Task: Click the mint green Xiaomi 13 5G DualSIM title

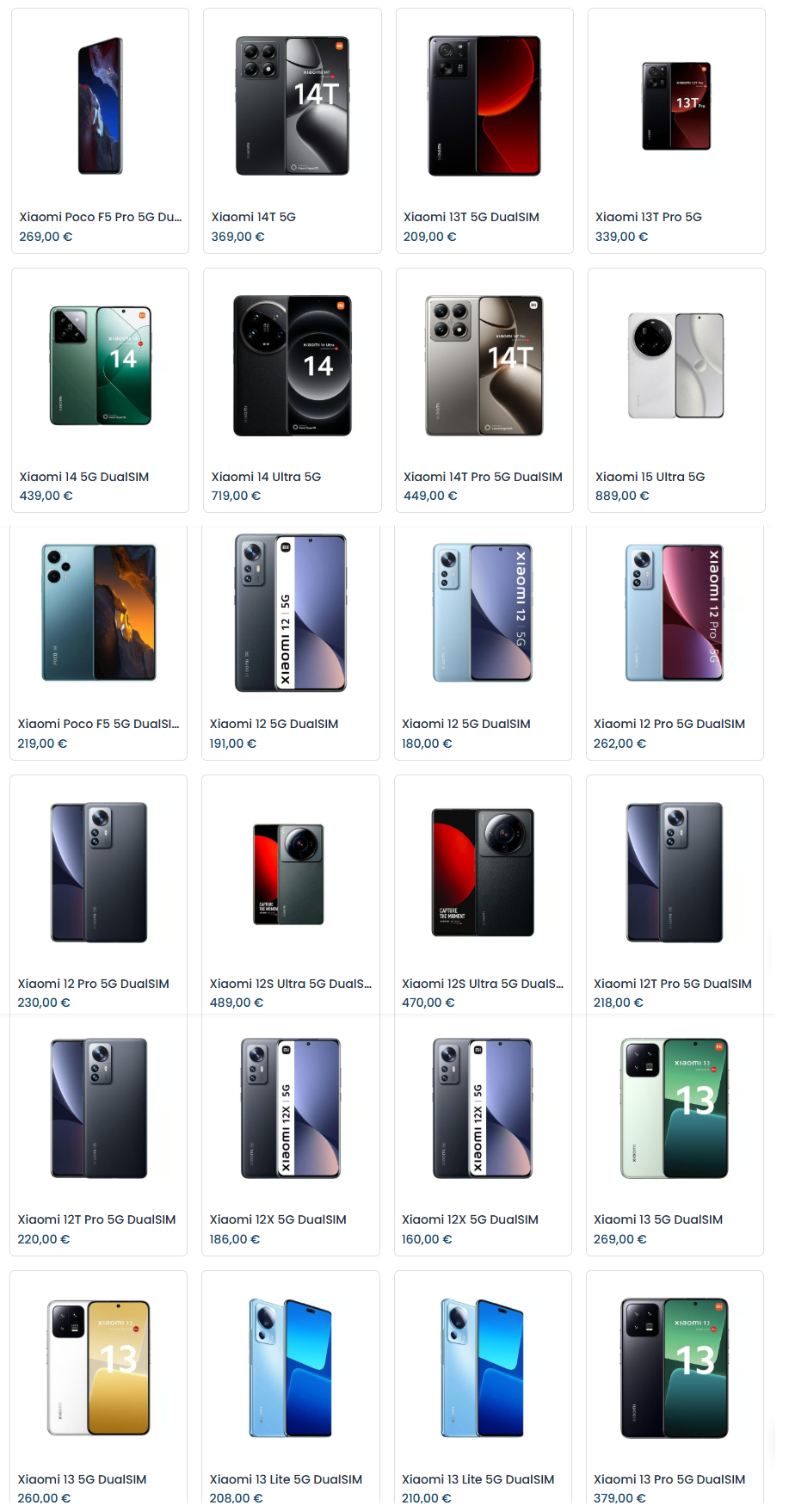Action: (x=658, y=1219)
